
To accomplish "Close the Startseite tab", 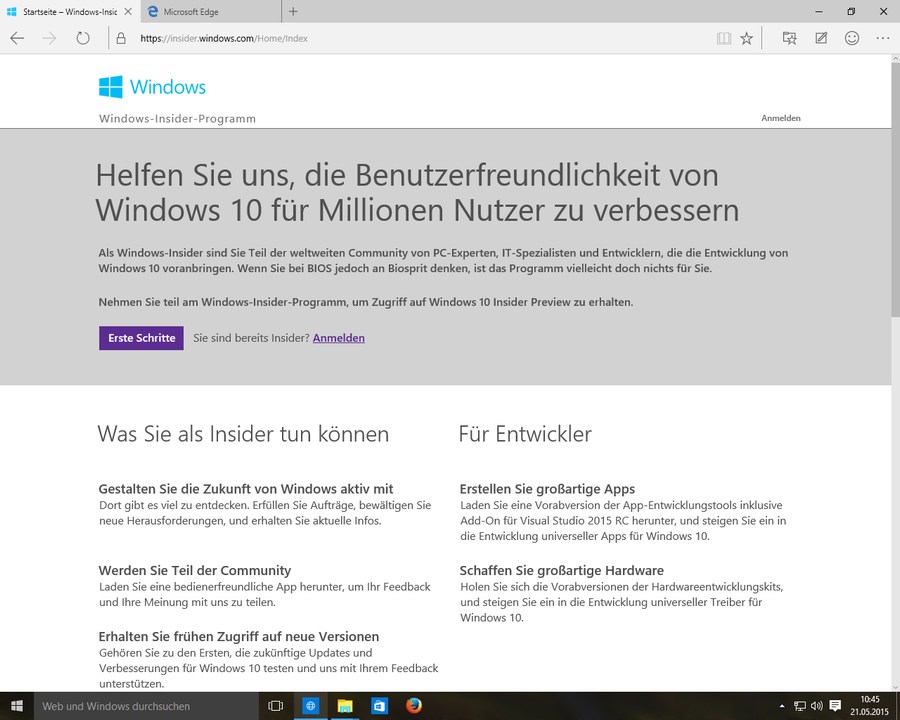I will pos(128,11).
